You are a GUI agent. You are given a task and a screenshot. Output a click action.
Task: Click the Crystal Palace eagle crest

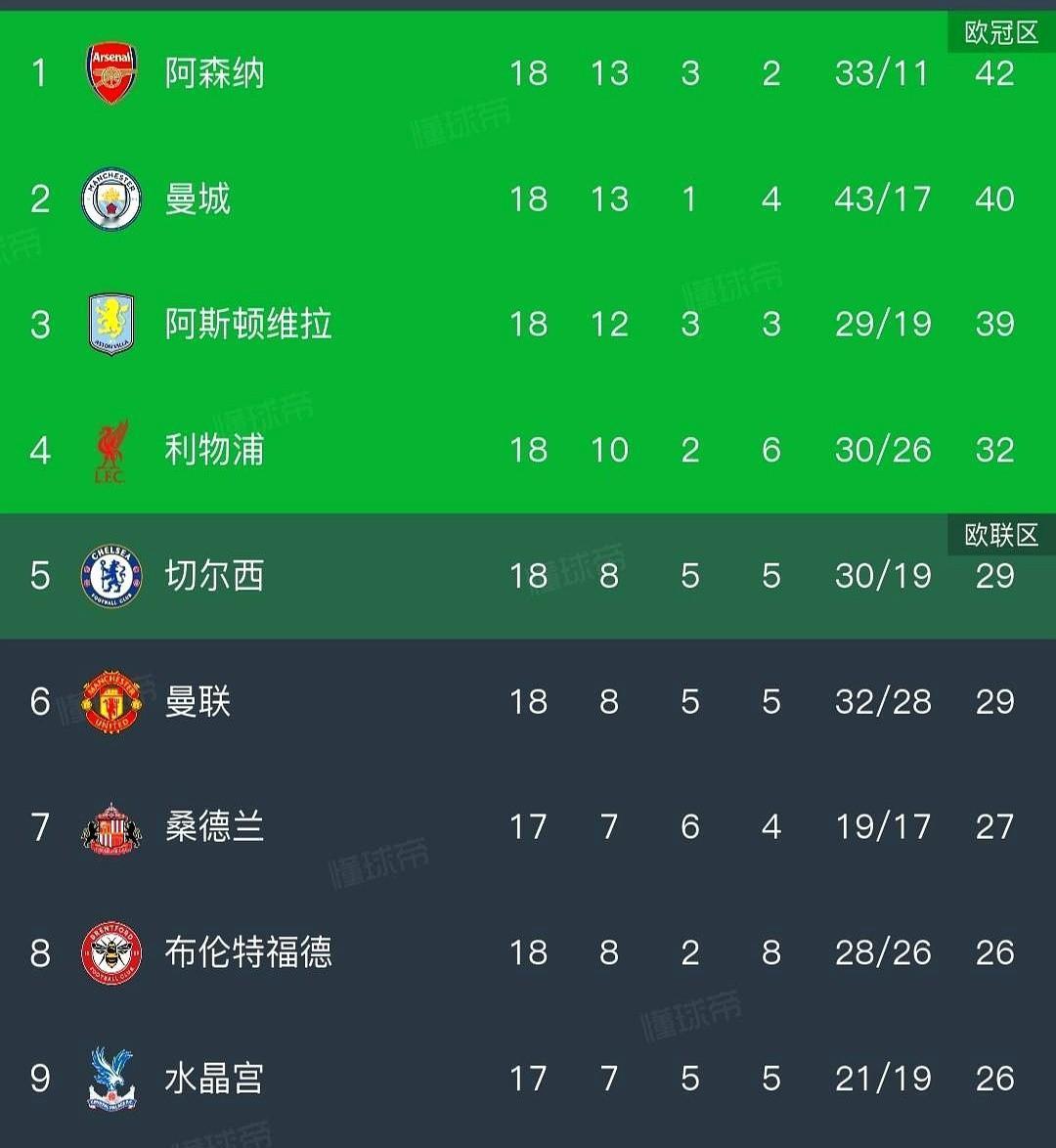click(x=110, y=1079)
